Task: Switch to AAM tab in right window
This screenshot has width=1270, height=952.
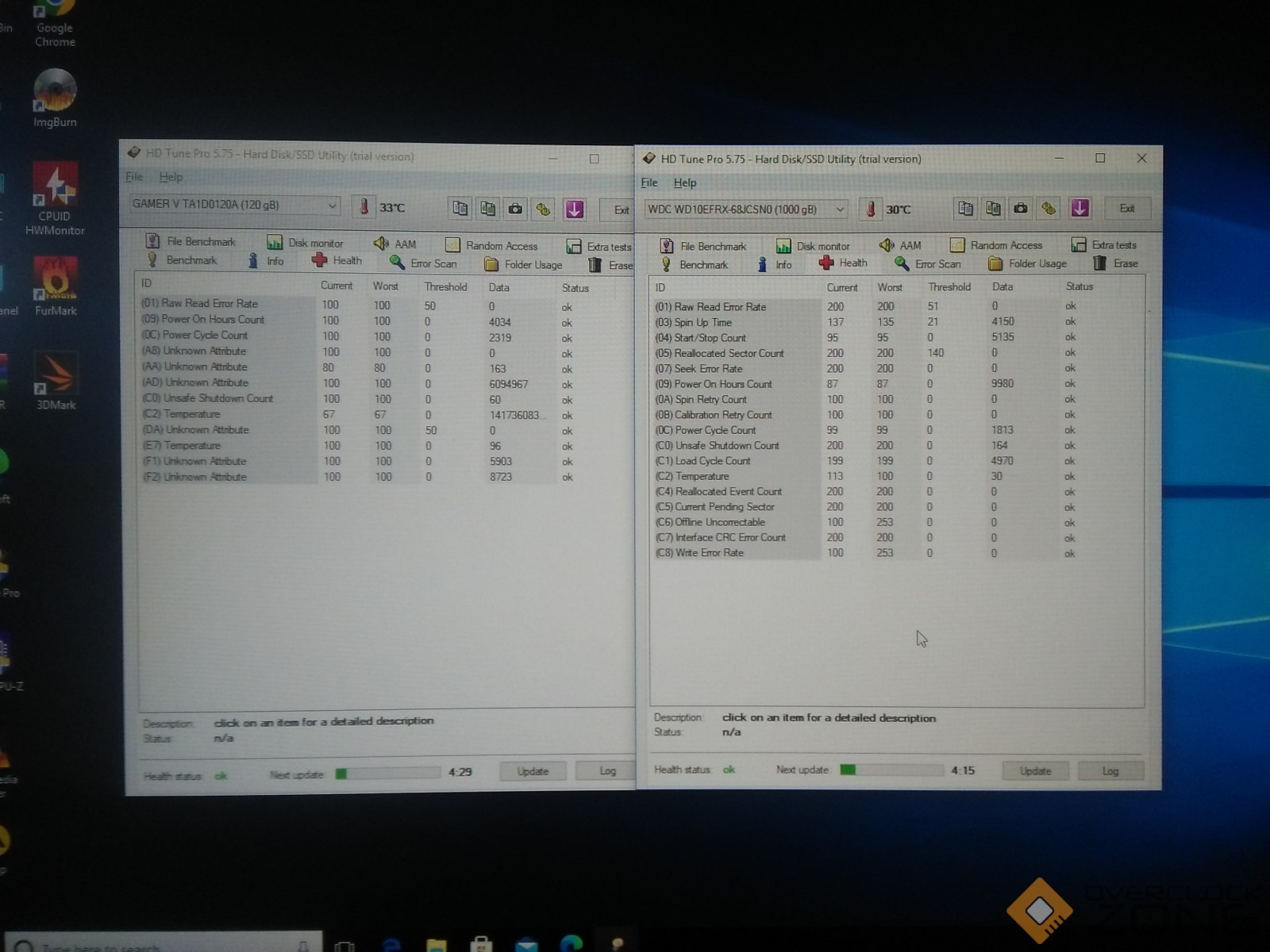Action: [x=900, y=245]
